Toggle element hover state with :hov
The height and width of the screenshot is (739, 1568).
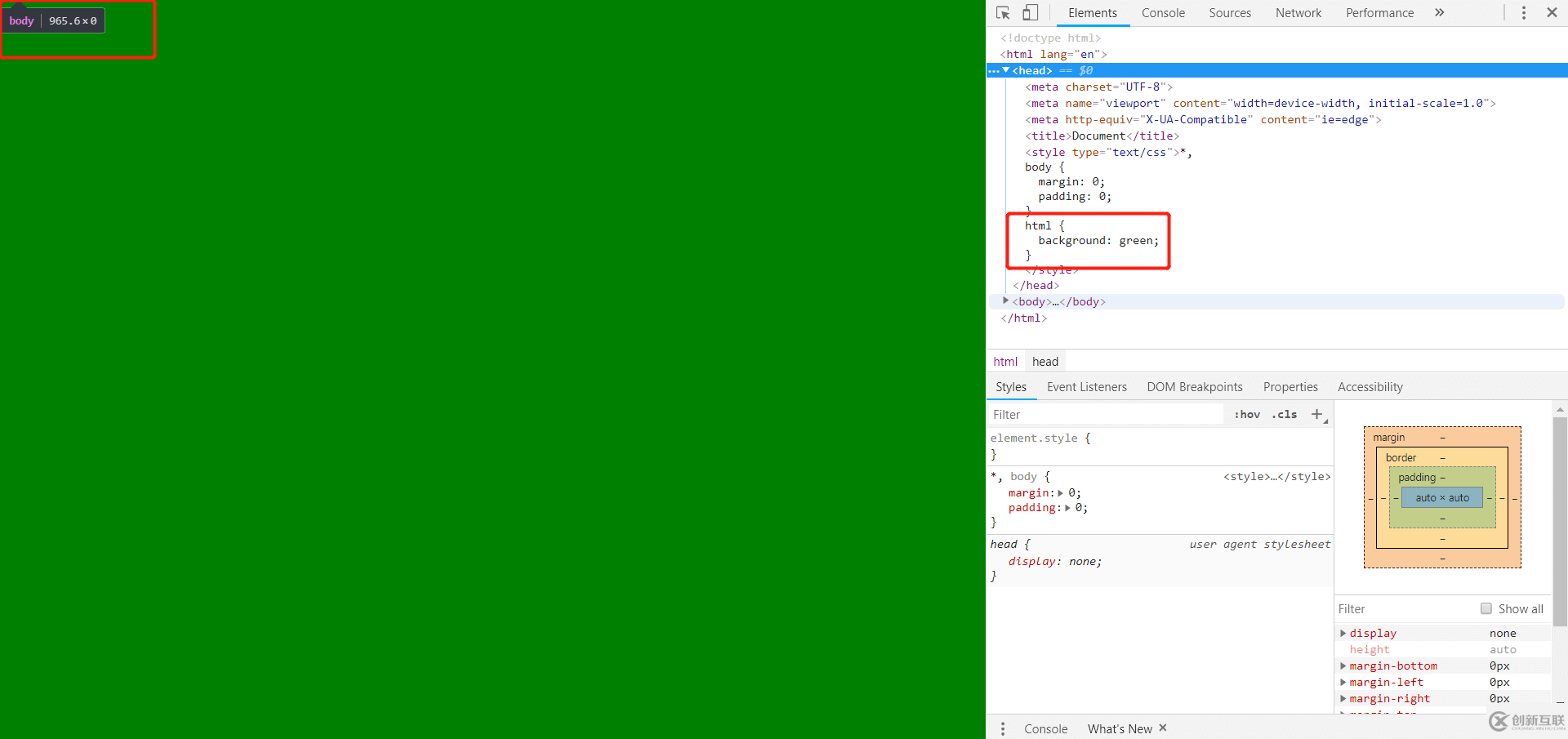(1247, 414)
